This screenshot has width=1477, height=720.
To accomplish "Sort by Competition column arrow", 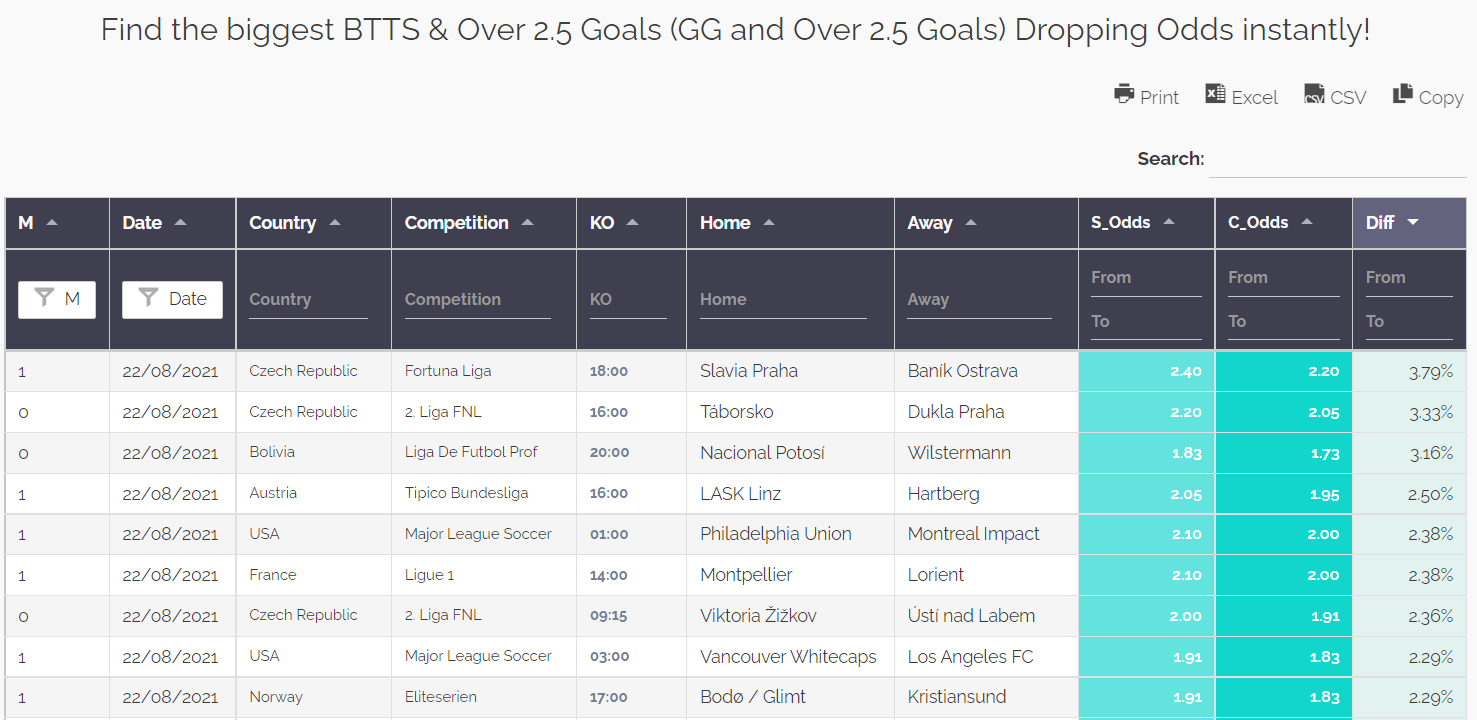I will point(528,222).
